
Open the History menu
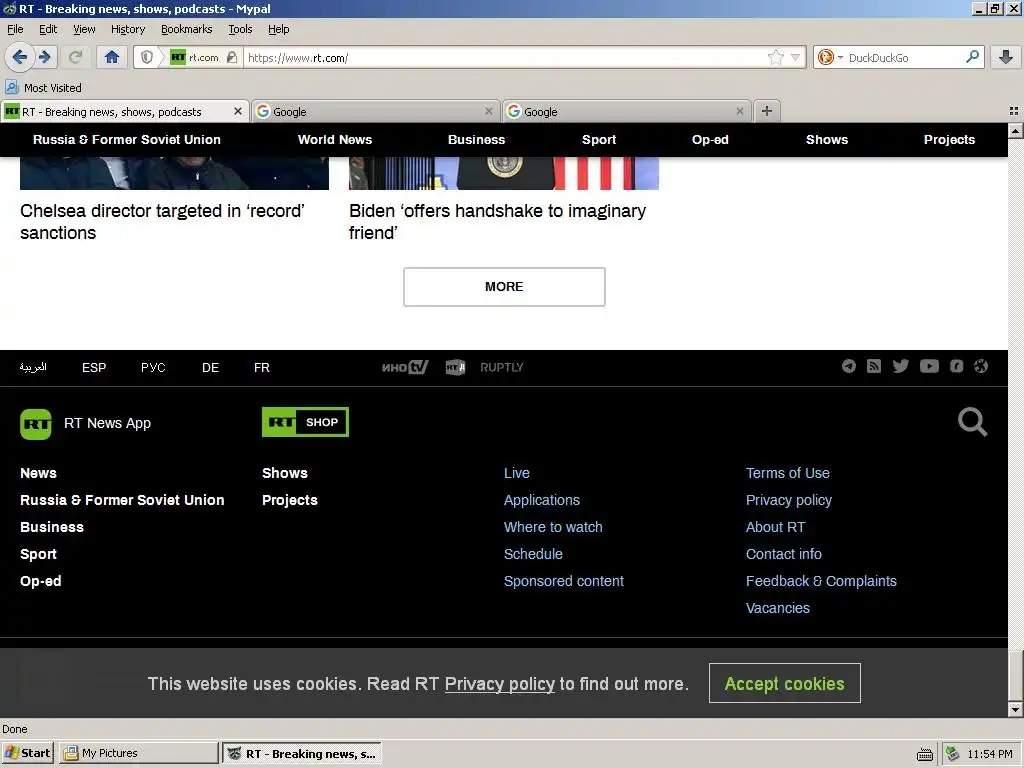pos(128,29)
